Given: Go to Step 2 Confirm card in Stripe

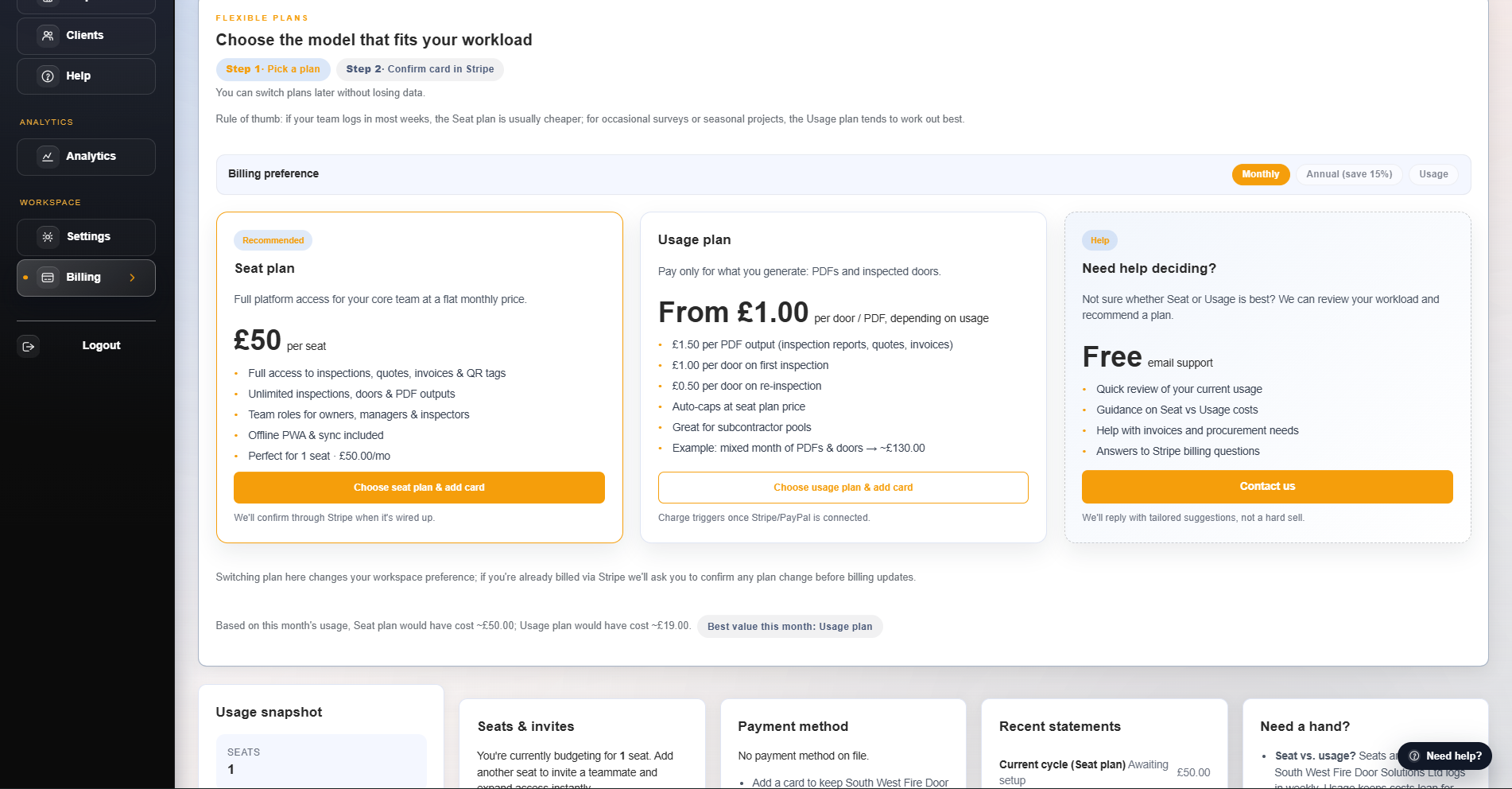Looking at the screenshot, I should [420, 69].
